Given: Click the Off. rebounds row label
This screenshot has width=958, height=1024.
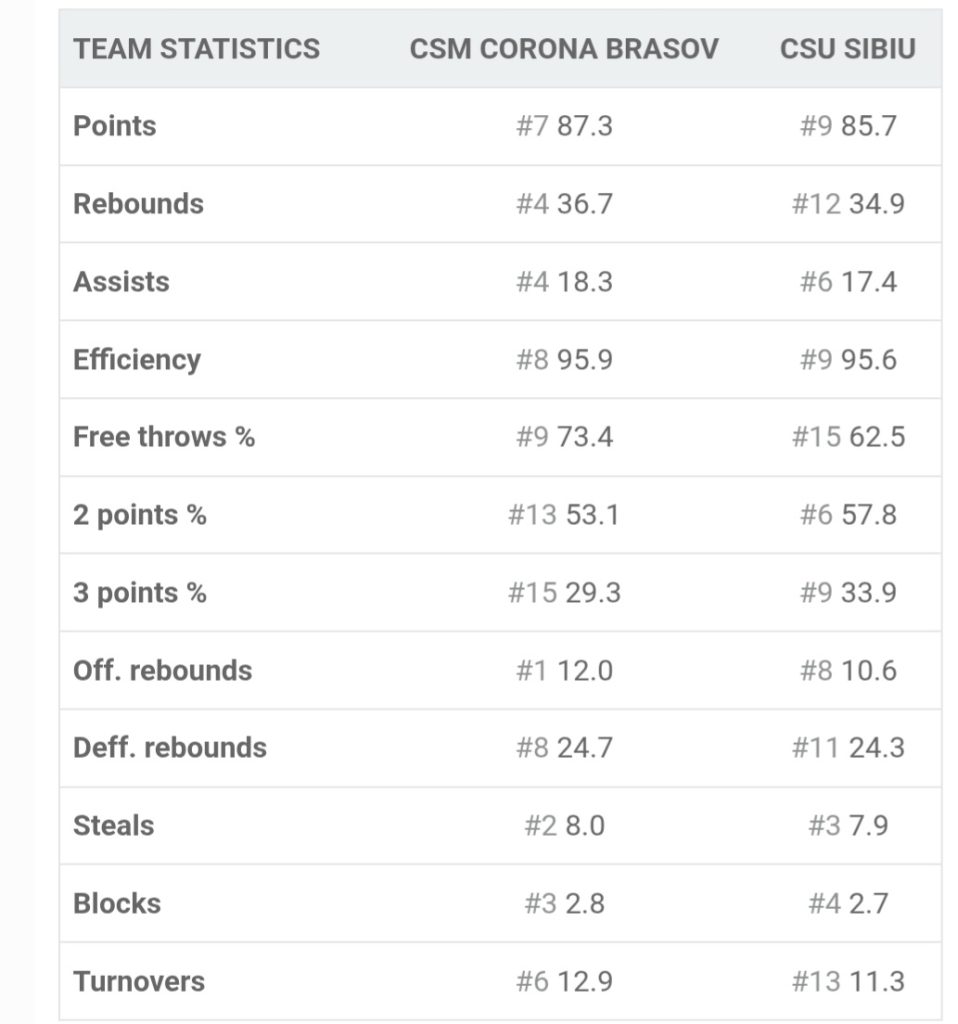Looking at the screenshot, I should [x=163, y=670].
